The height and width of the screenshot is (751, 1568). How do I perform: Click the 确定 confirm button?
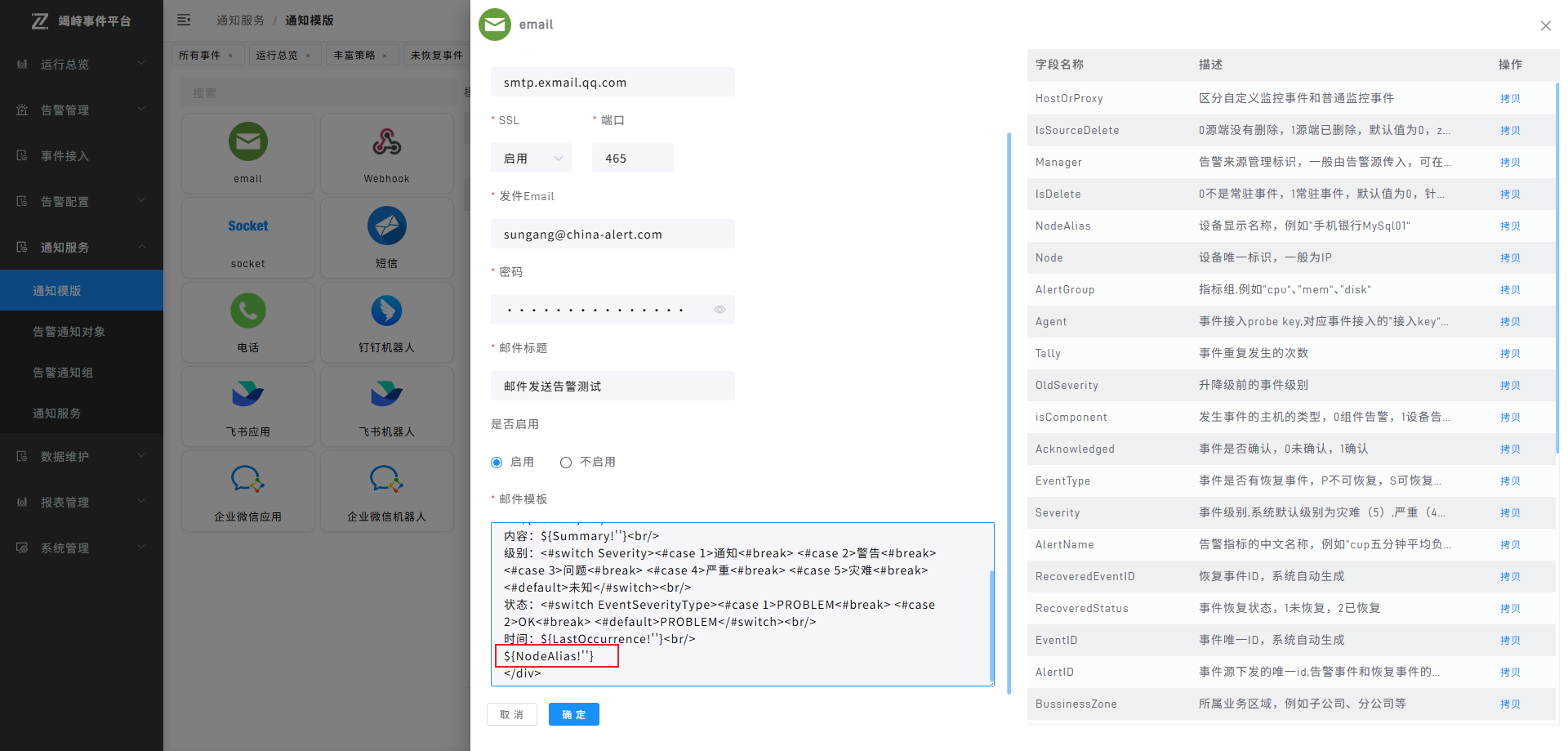click(x=573, y=713)
